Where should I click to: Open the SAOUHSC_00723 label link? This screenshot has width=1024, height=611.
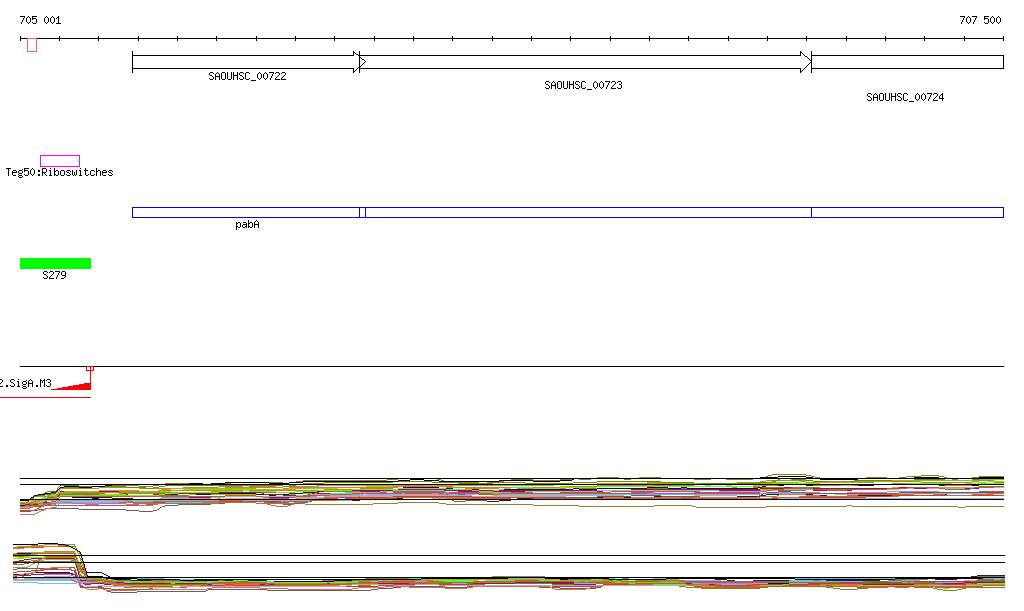[583, 86]
